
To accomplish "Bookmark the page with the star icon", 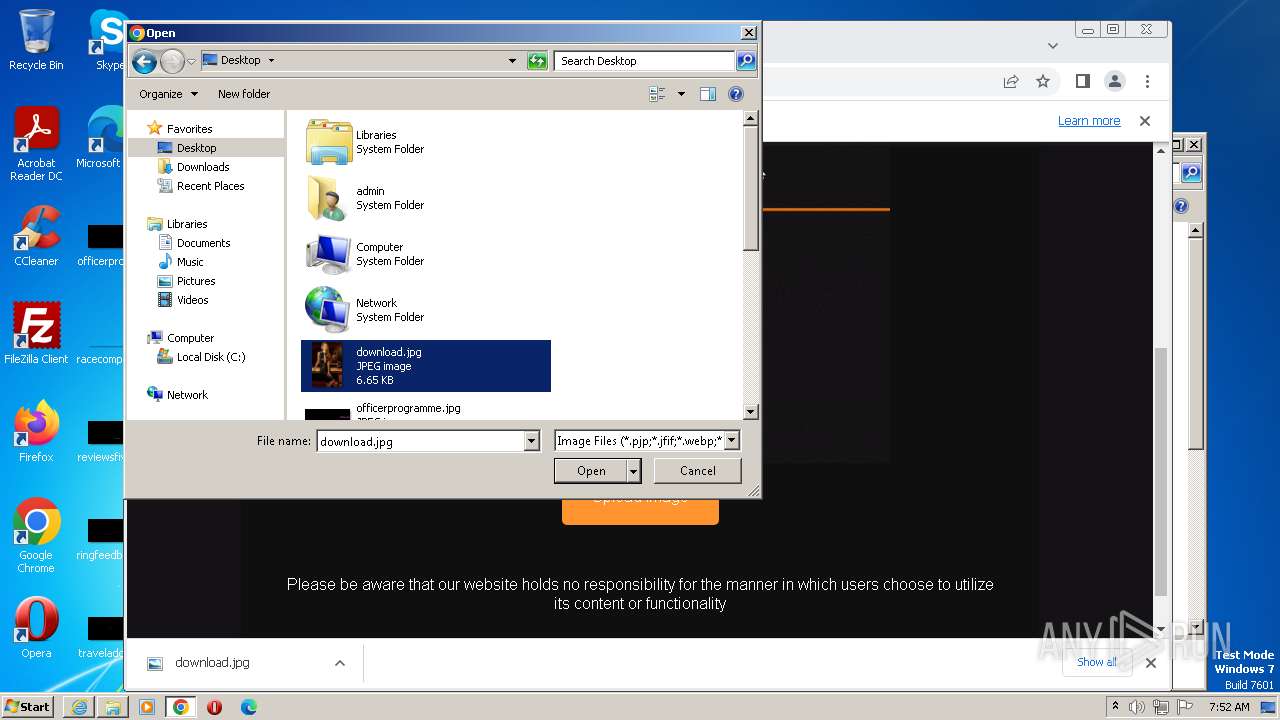I will (x=1043, y=81).
